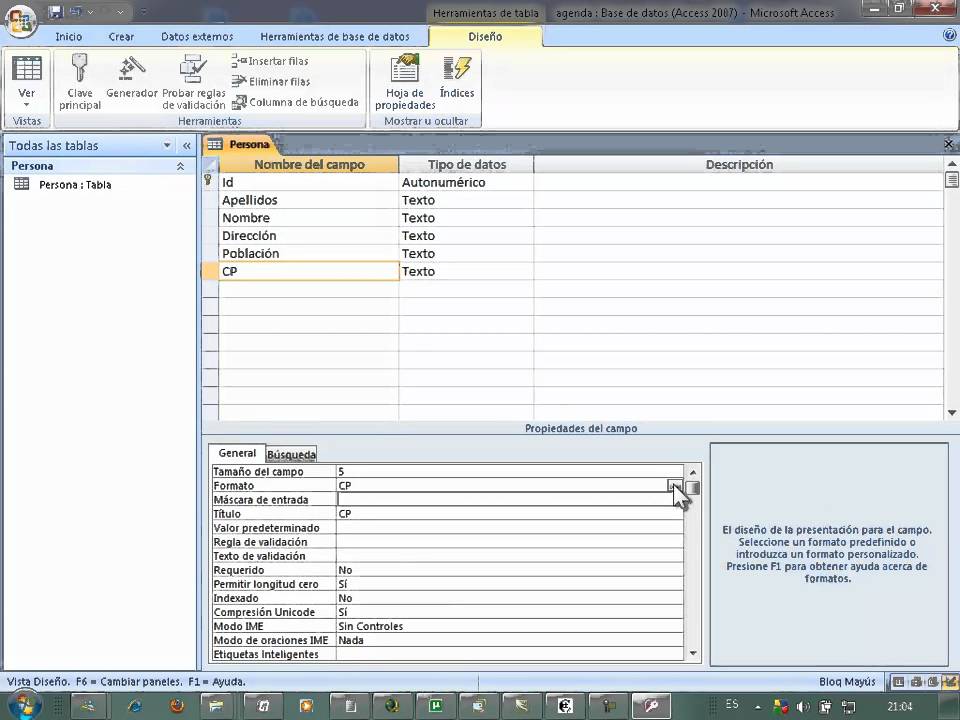Open Herramientas de base de datos tab
The width and height of the screenshot is (960, 720).
click(x=335, y=37)
